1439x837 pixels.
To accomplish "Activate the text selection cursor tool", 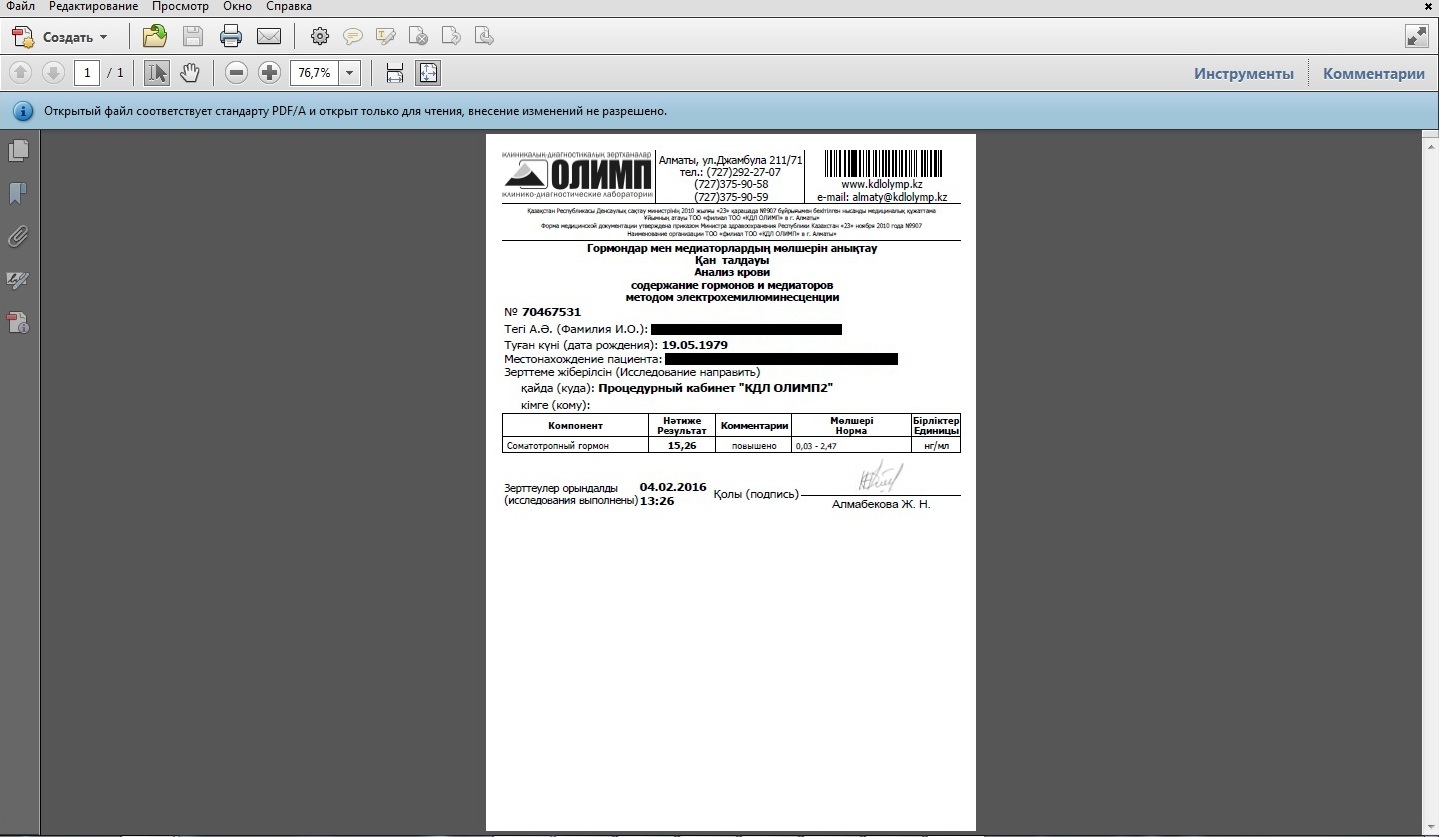I will [157, 72].
